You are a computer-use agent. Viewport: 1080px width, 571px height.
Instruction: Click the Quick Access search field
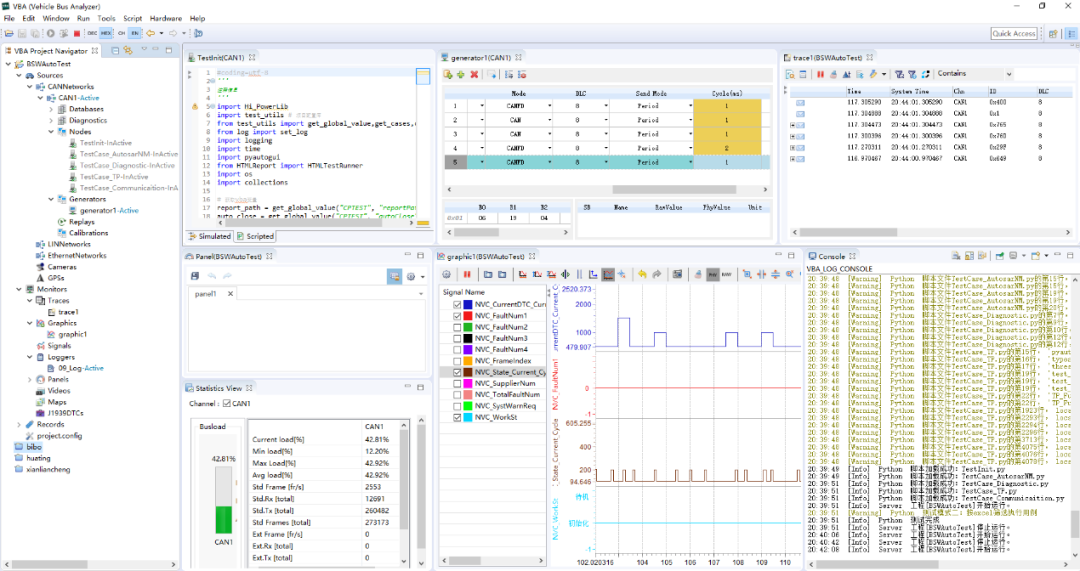click(x=1014, y=33)
